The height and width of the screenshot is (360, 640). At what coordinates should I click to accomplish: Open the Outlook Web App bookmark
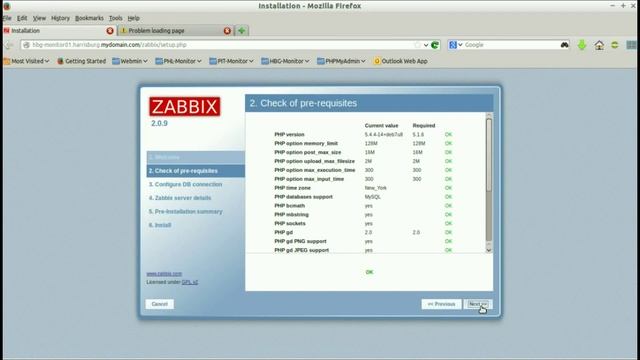tap(400, 61)
